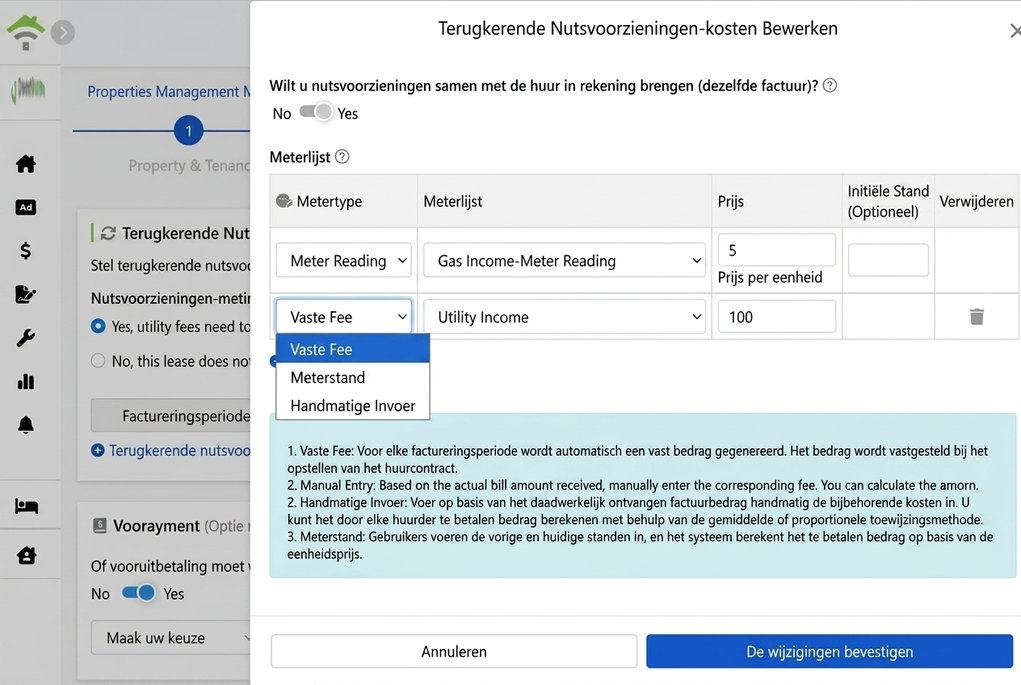Open the Home icon in sidebar
The image size is (1021, 685).
(26, 163)
